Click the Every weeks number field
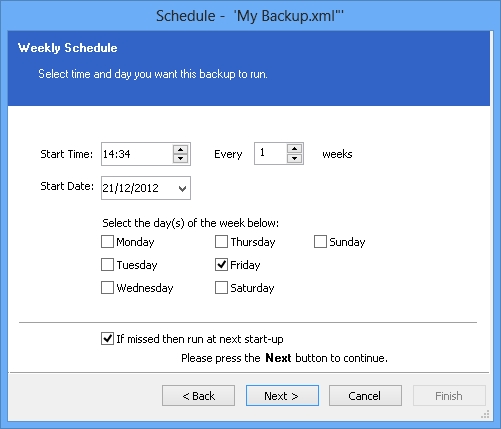Image resolution: width=501 pixels, height=429 pixels. [x=270, y=153]
